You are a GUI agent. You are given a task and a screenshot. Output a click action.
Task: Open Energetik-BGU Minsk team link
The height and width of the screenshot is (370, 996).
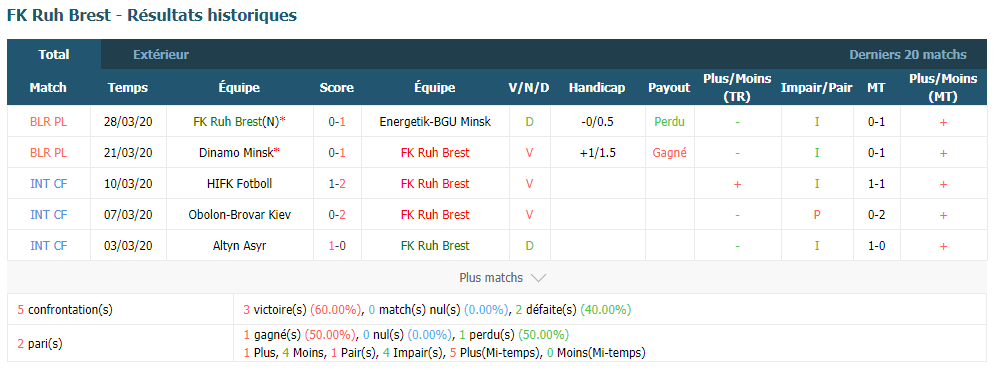point(435,121)
